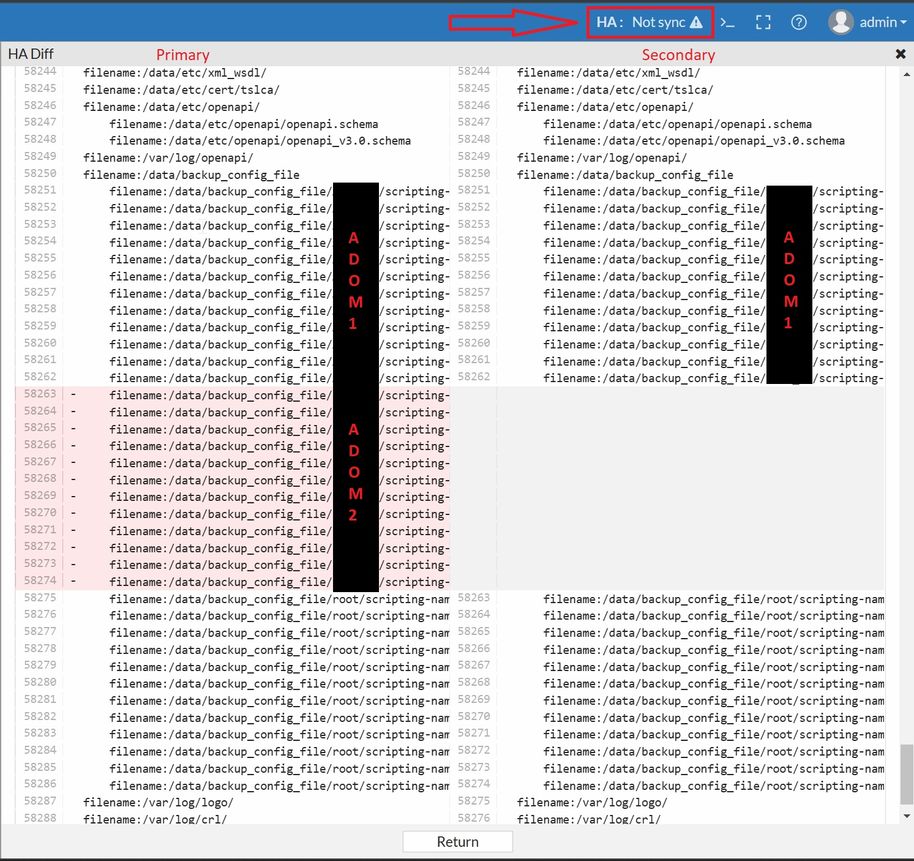The height and width of the screenshot is (861, 914).
Task: Click Secondary line /data/etc/xml_wsdl/
Action: click(x=608, y=73)
